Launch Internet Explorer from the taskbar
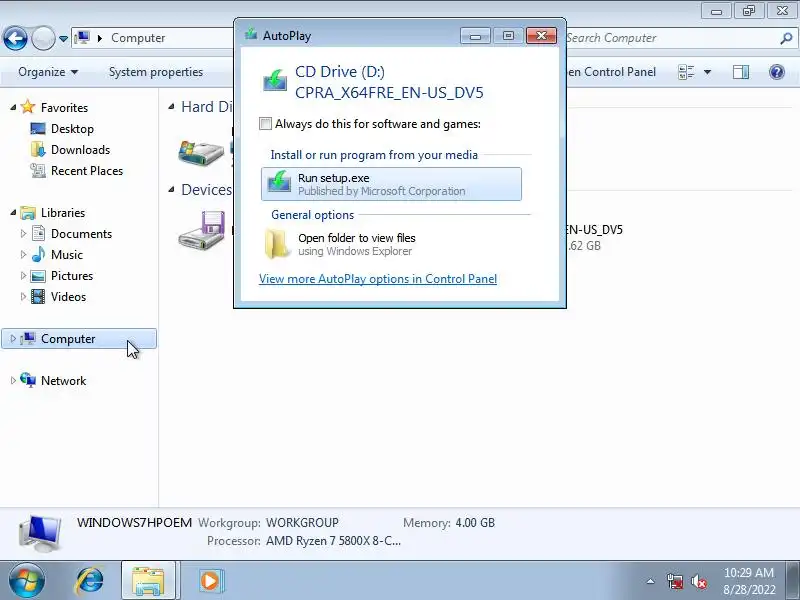This screenshot has width=800, height=600. (x=89, y=581)
